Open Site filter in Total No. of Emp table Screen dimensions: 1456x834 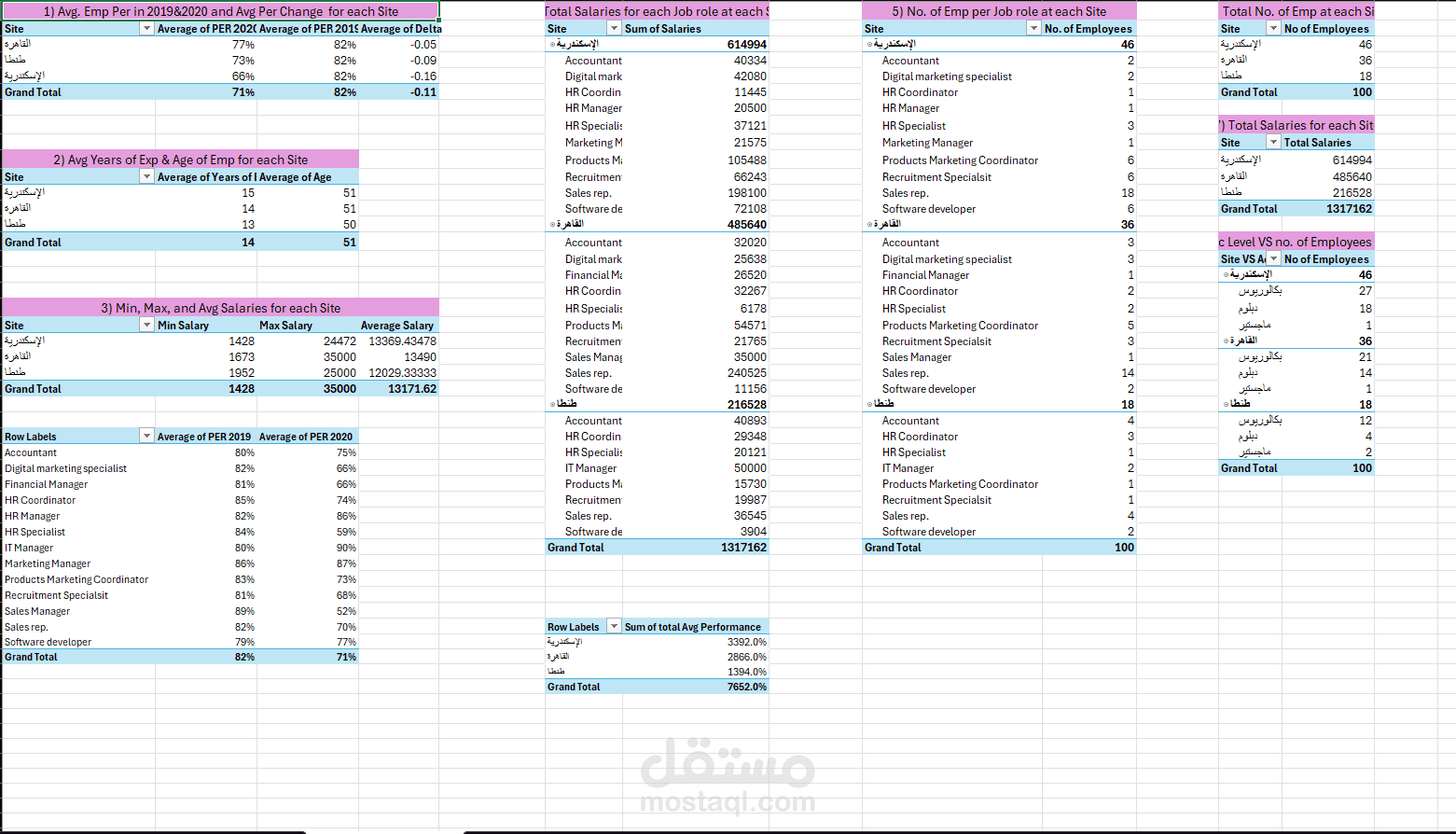[1273, 29]
